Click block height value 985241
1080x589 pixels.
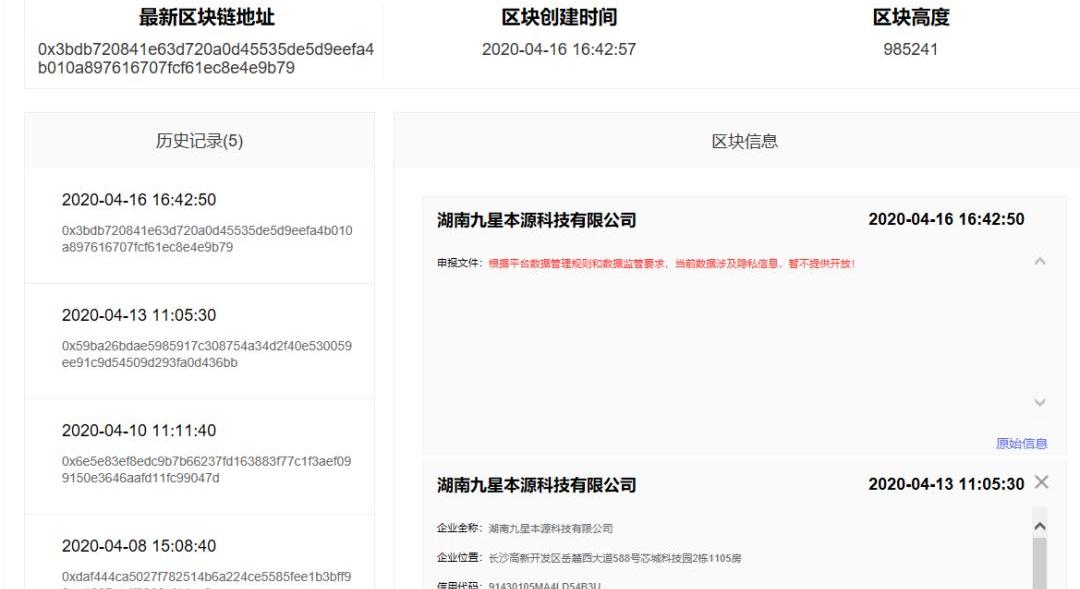(x=911, y=50)
